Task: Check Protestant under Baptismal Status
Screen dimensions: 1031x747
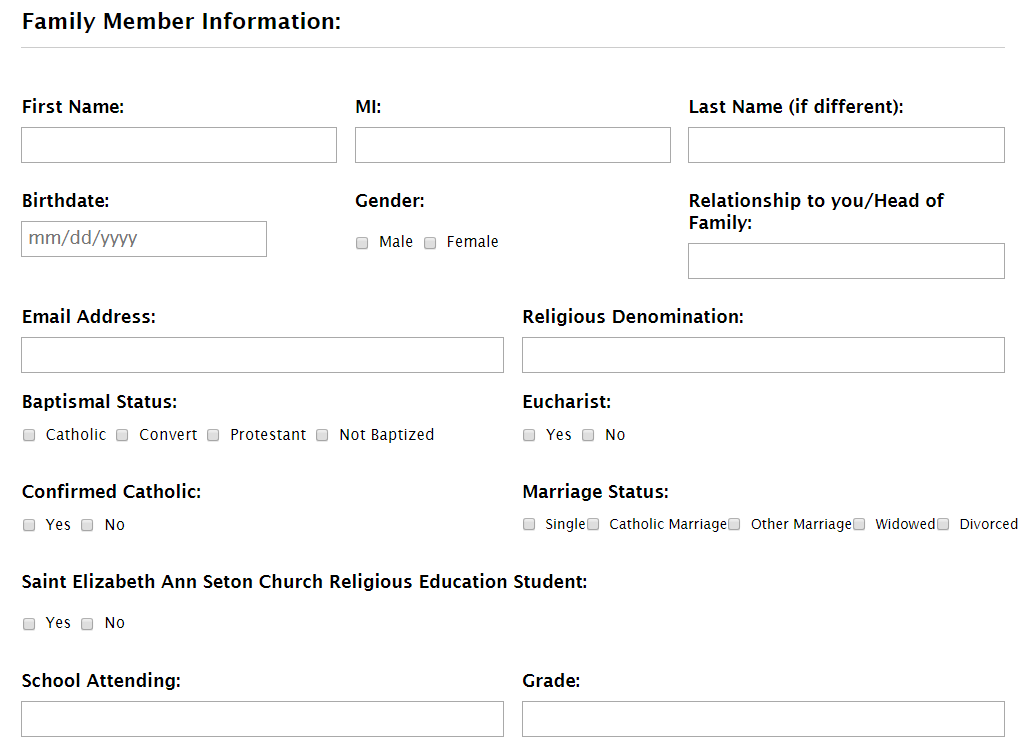Action: tap(213, 435)
